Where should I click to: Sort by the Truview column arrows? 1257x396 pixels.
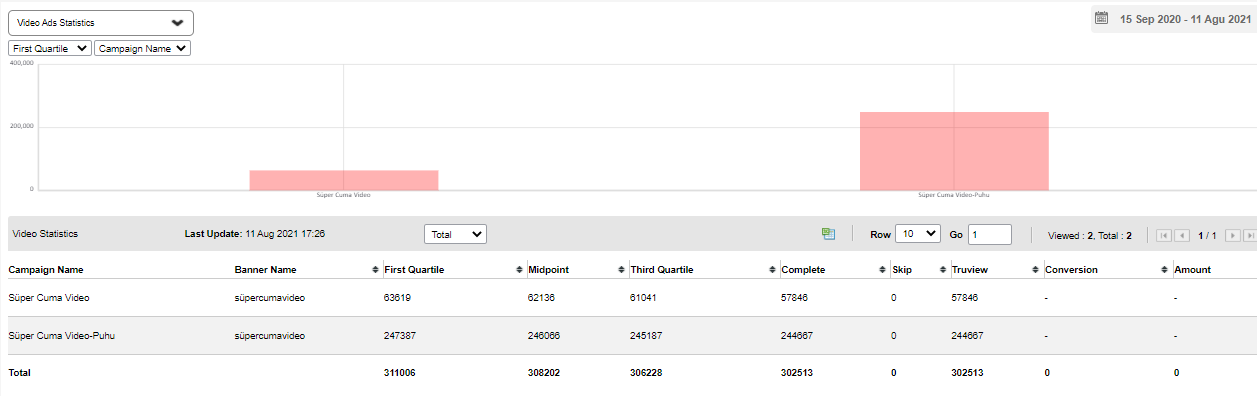1035,270
